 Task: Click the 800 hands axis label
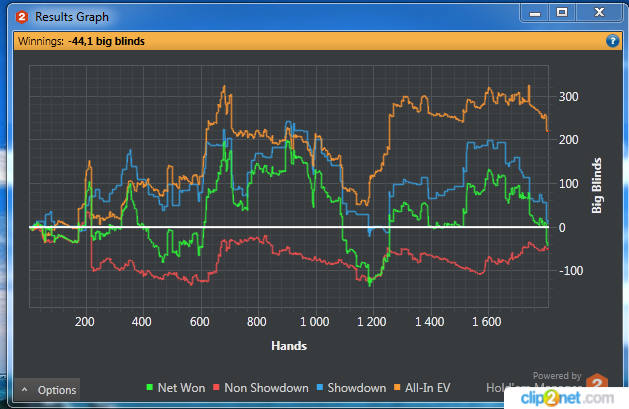click(x=257, y=322)
